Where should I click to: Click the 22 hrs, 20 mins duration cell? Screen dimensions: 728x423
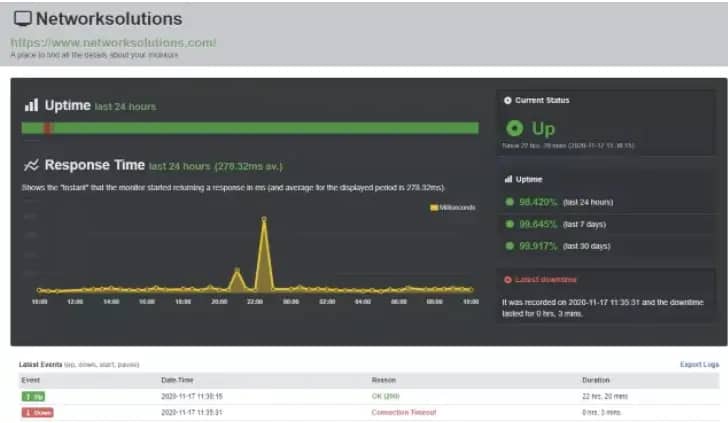(x=605, y=397)
